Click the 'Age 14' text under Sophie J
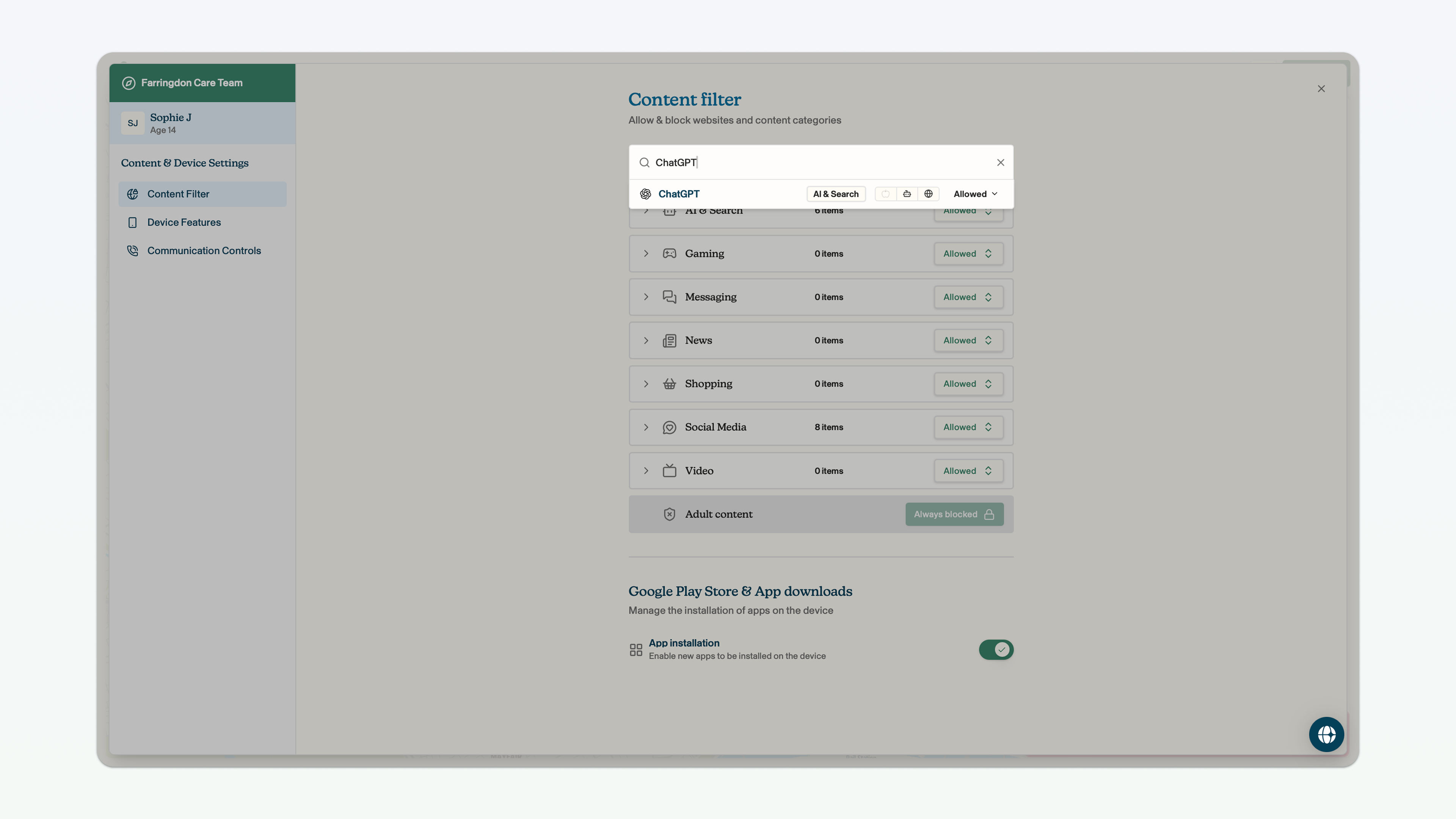 [163, 130]
